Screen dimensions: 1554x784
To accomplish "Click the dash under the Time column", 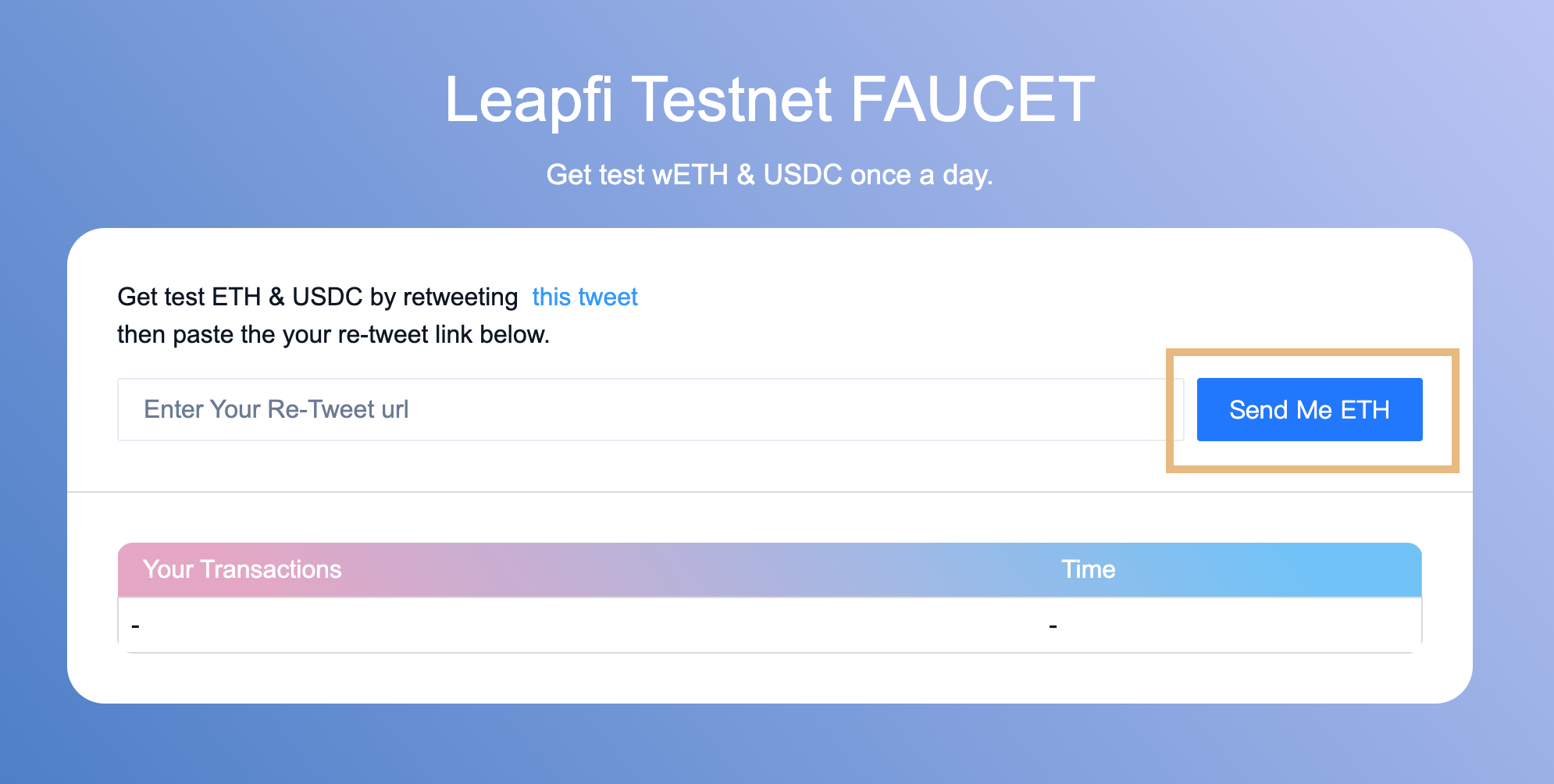I will (x=1053, y=626).
